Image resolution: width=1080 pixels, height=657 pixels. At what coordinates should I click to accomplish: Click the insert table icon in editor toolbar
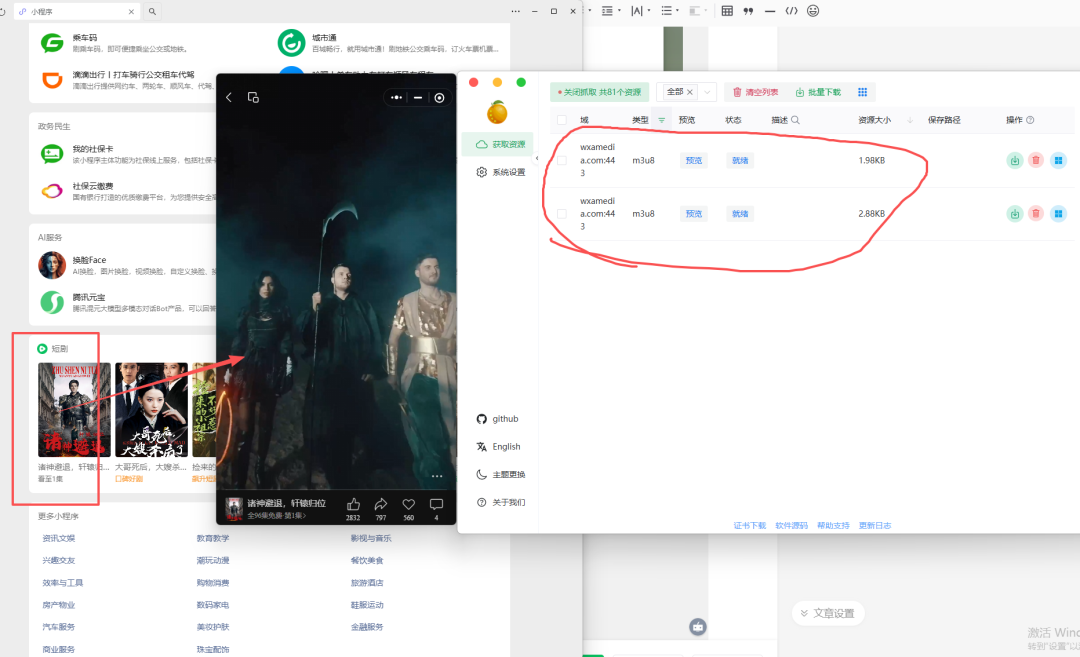727,11
